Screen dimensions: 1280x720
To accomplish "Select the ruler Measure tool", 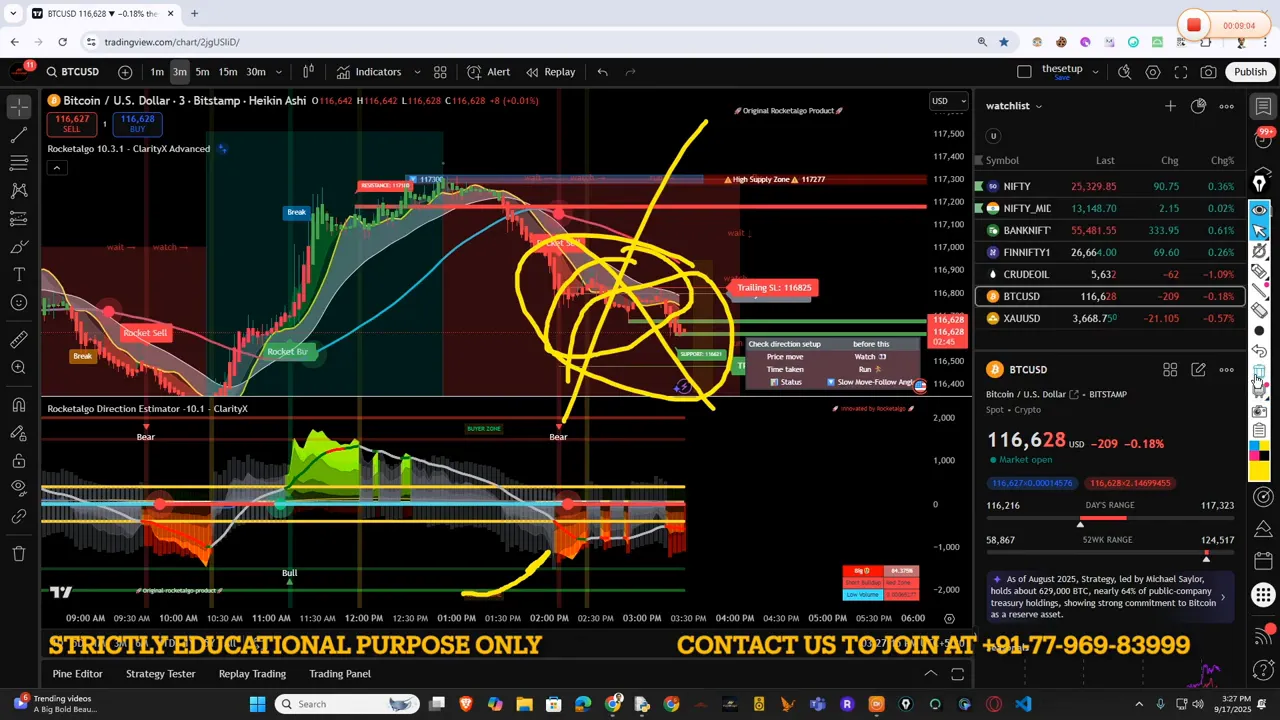I will (x=18, y=340).
